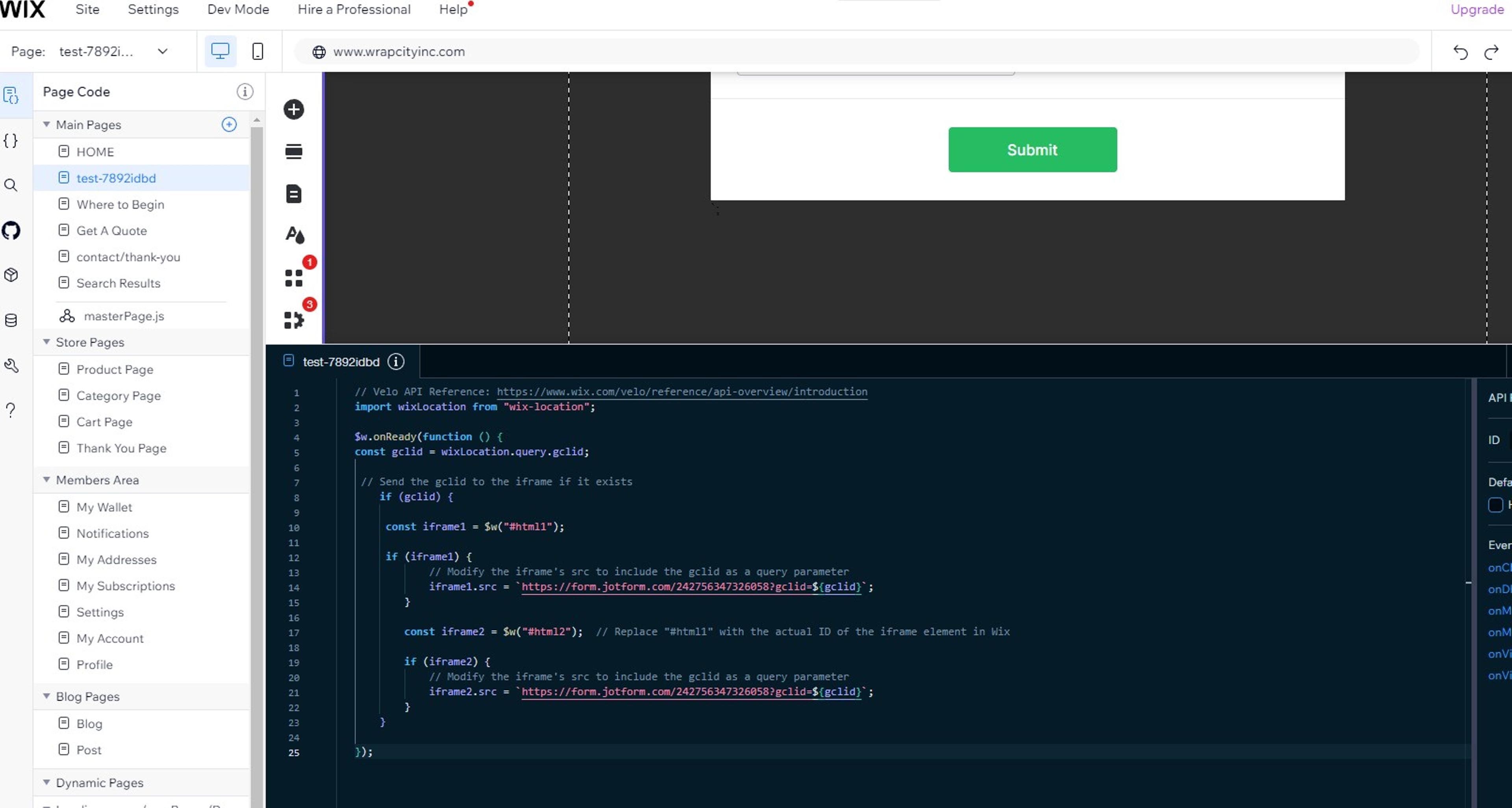
Task: Click the Add Elements plus button
Action: click(293, 109)
